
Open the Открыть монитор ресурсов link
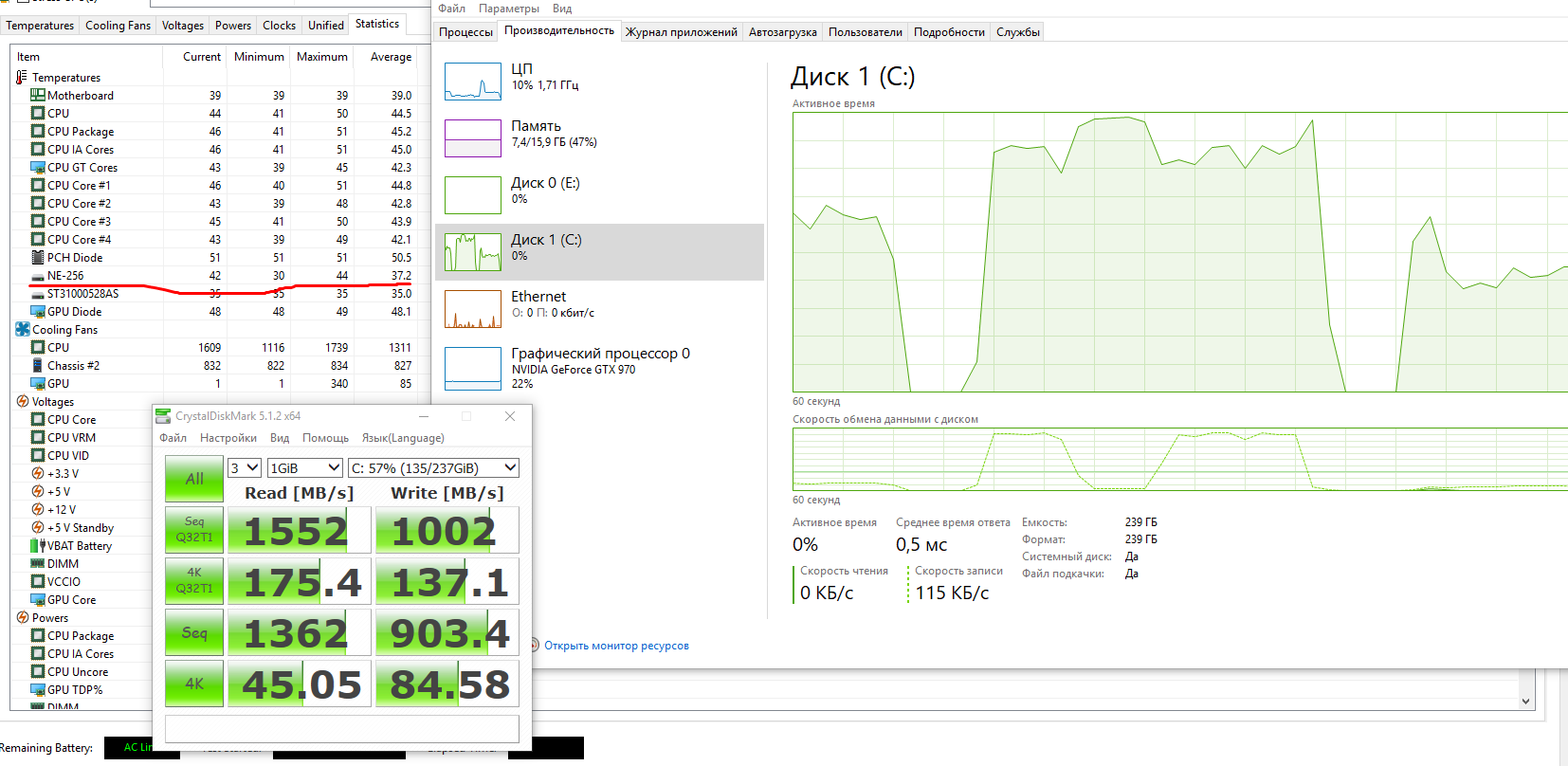pyautogui.click(x=616, y=646)
